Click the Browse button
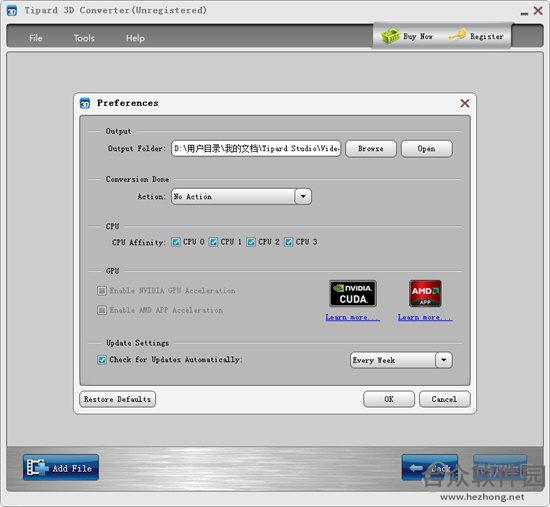550x507 pixels. click(x=371, y=149)
